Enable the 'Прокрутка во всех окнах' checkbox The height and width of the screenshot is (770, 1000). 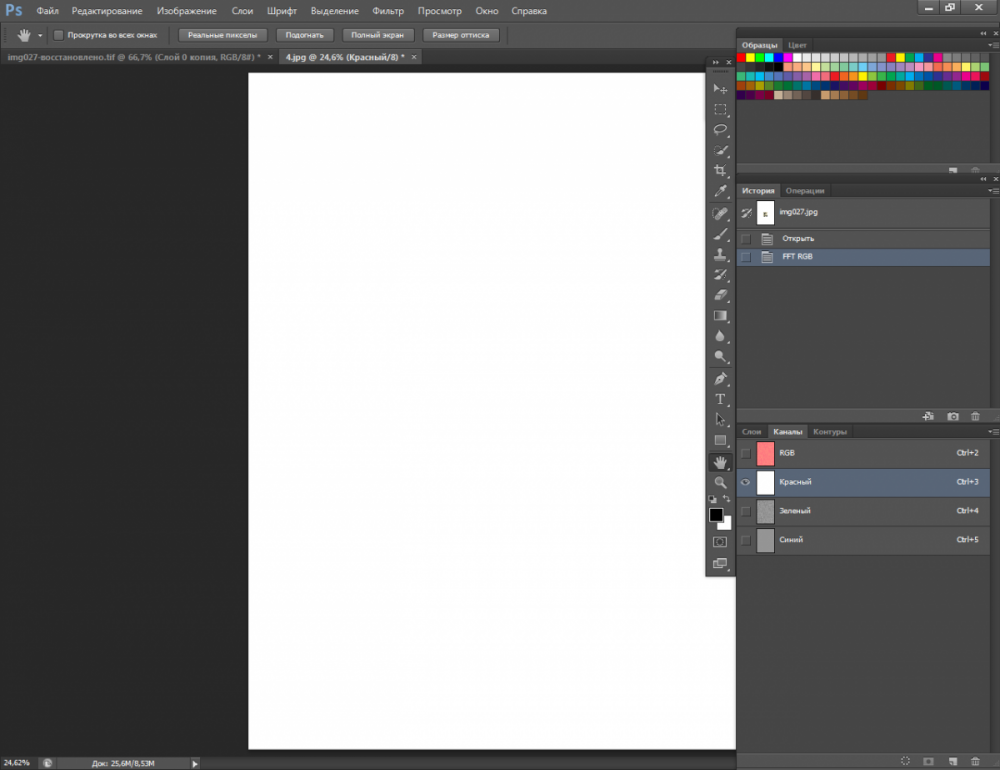pos(58,35)
